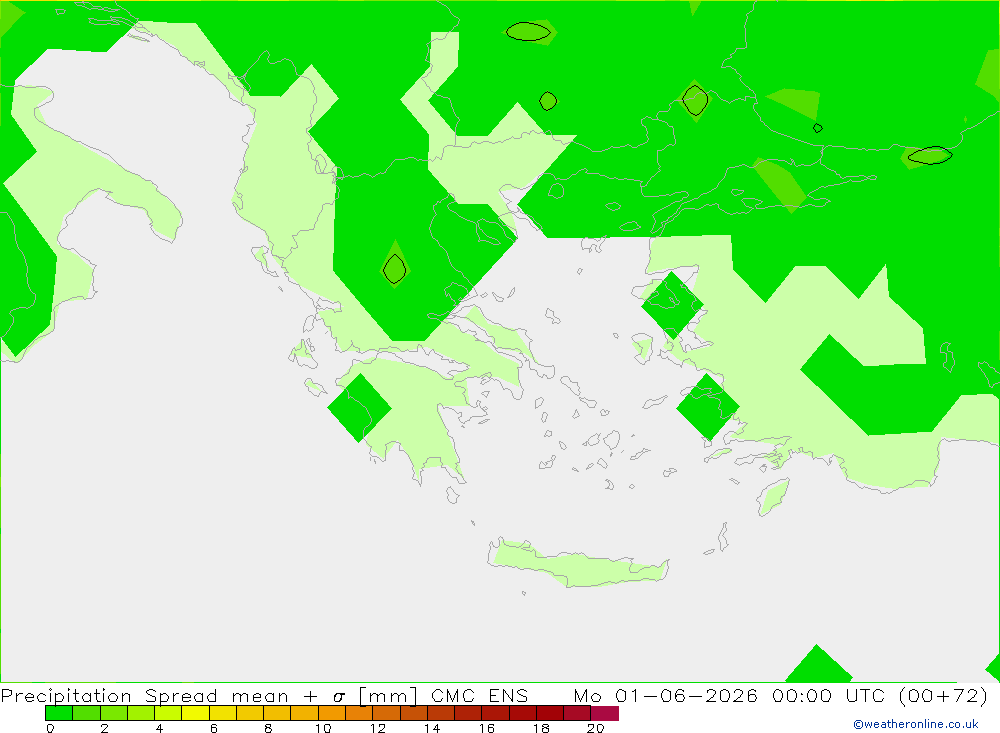Click the legend scale label "2"

pos(105,728)
